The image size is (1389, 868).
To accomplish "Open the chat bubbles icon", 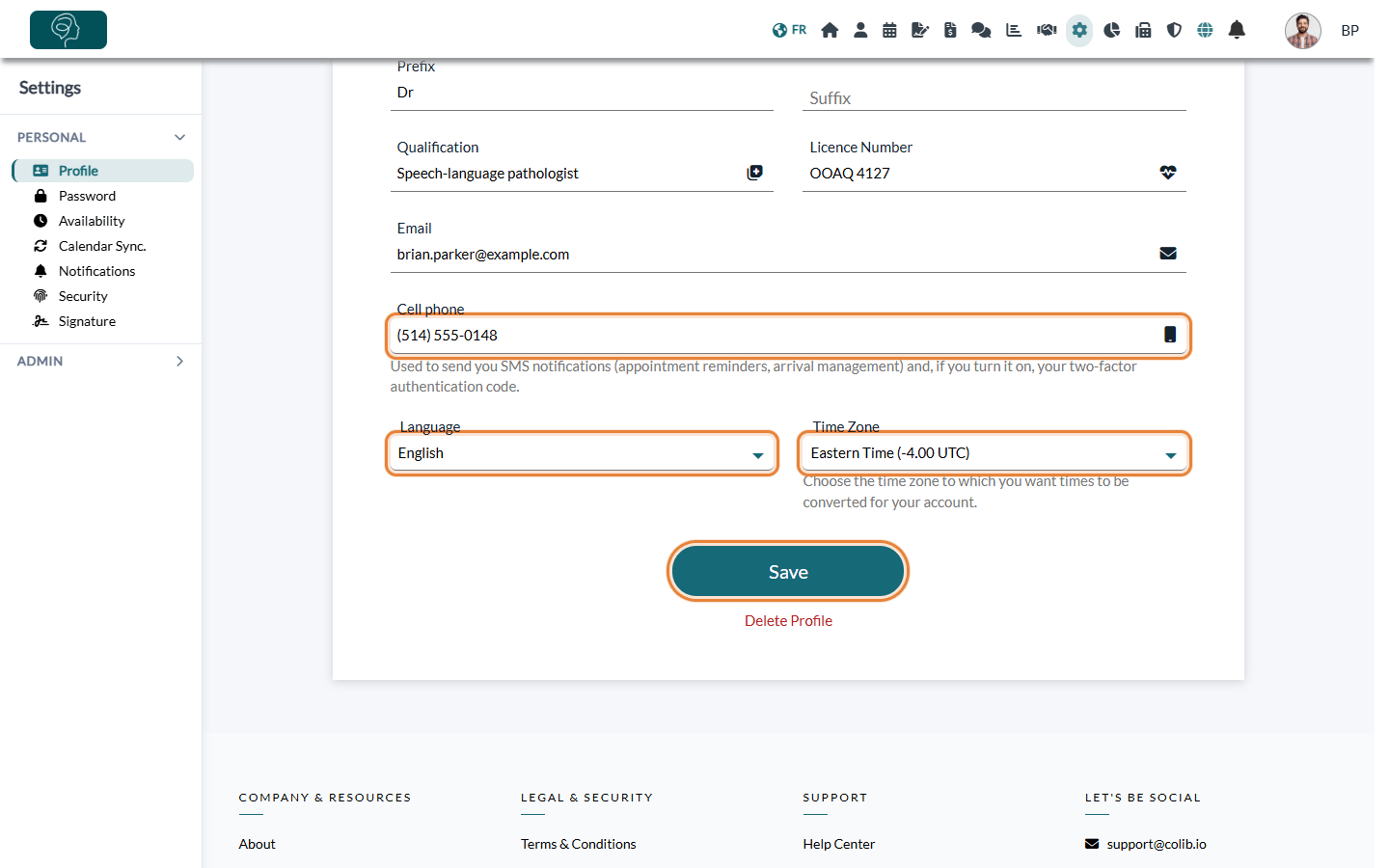I will click(x=981, y=30).
